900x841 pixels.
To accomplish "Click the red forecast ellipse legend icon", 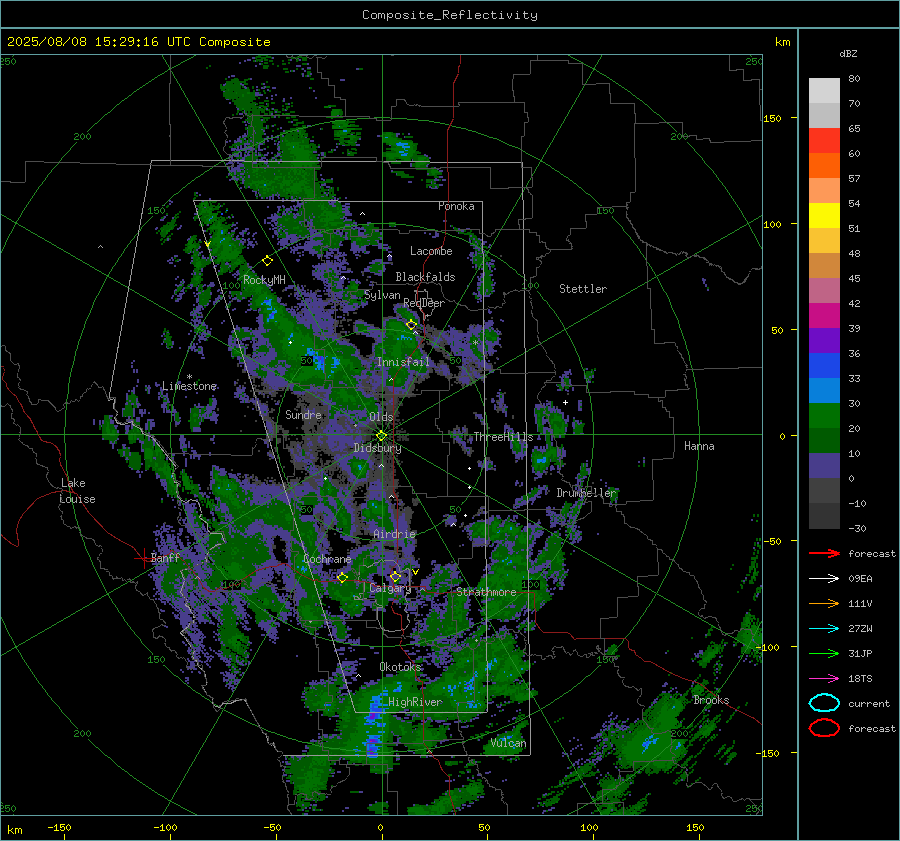I will coord(824,728).
